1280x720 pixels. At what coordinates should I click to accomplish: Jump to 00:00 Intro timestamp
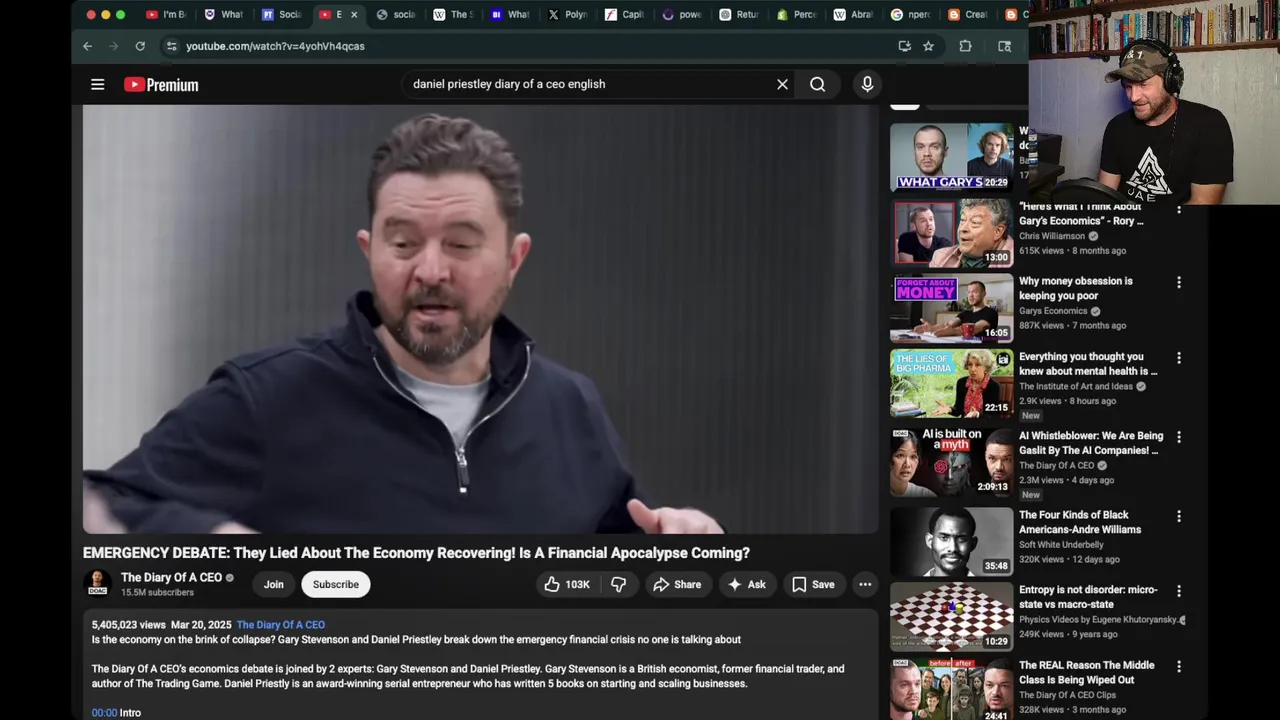(104, 713)
